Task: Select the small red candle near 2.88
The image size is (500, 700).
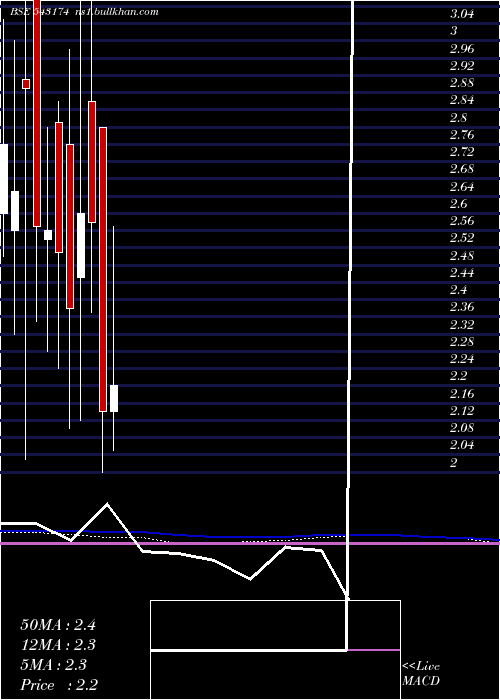Action: (26, 84)
